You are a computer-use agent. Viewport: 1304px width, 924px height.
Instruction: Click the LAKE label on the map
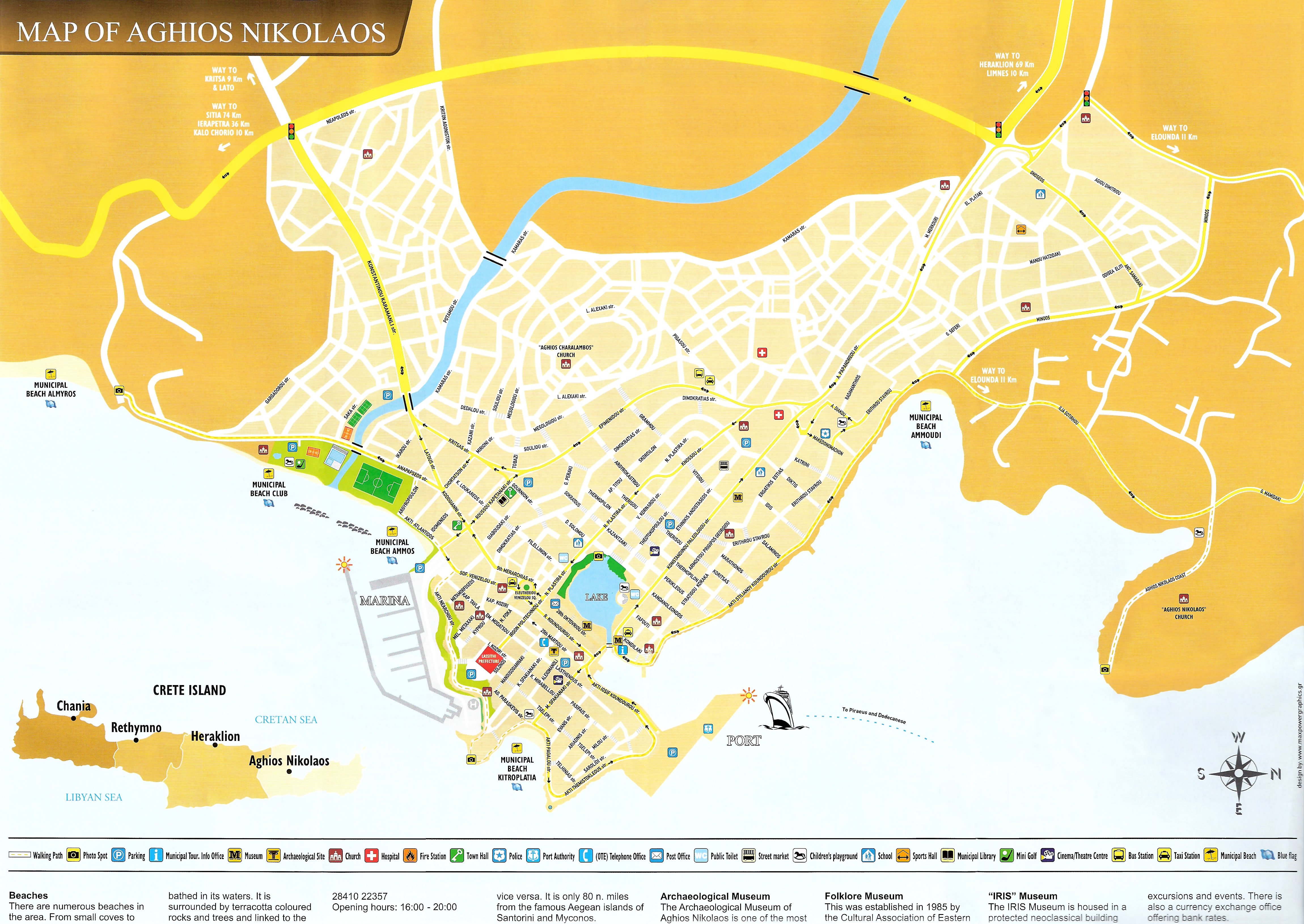(x=596, y=597)
